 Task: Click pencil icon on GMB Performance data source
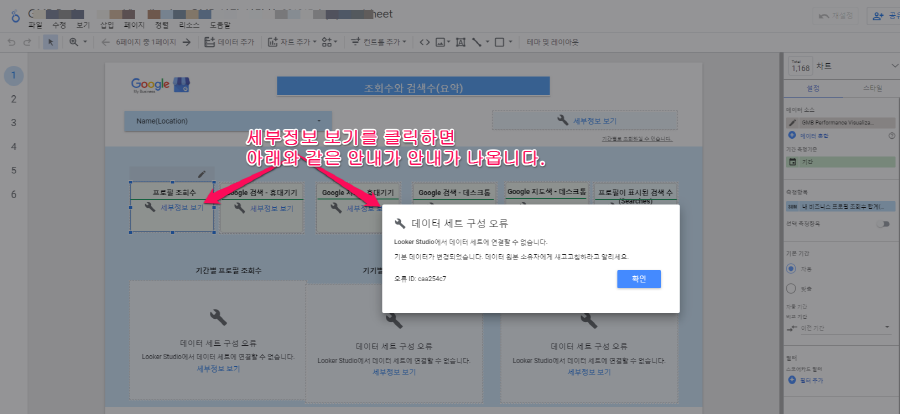point(793,122)
